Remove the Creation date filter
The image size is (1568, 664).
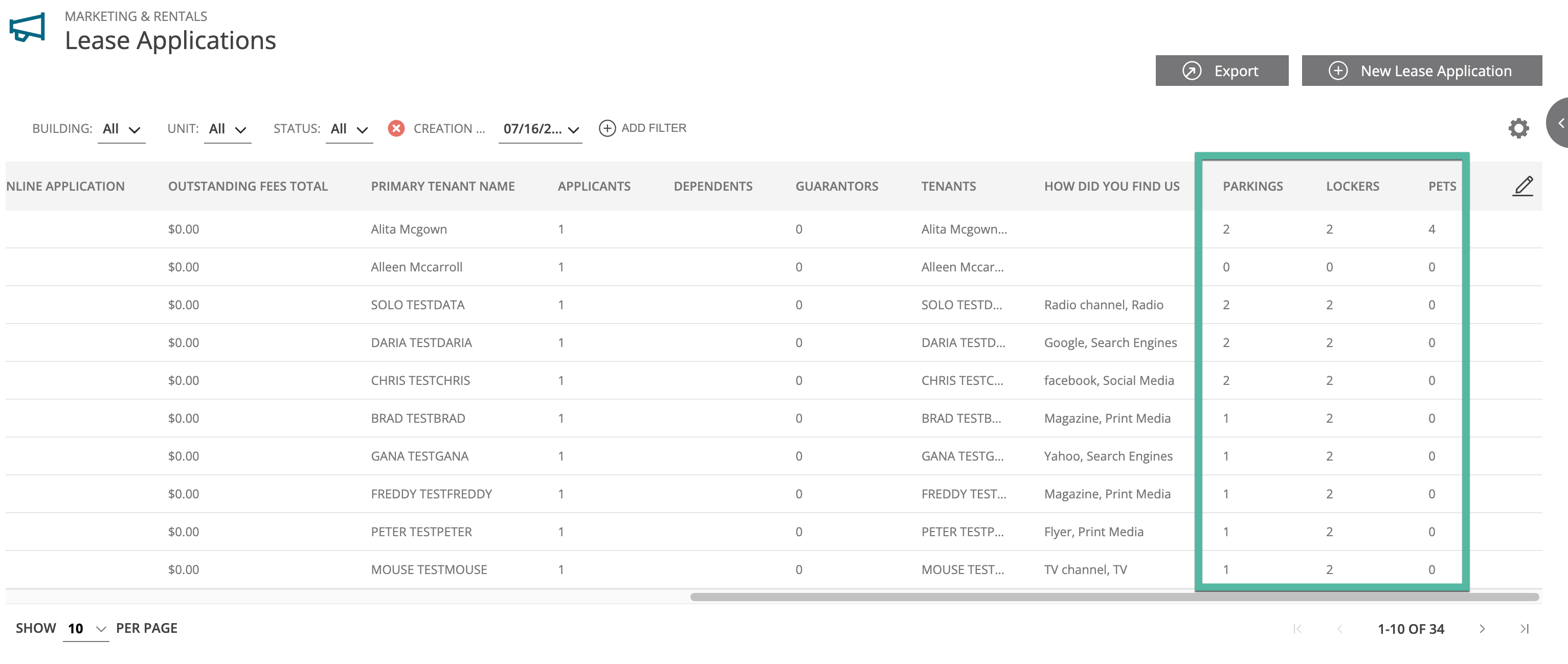tap(396, 128)
